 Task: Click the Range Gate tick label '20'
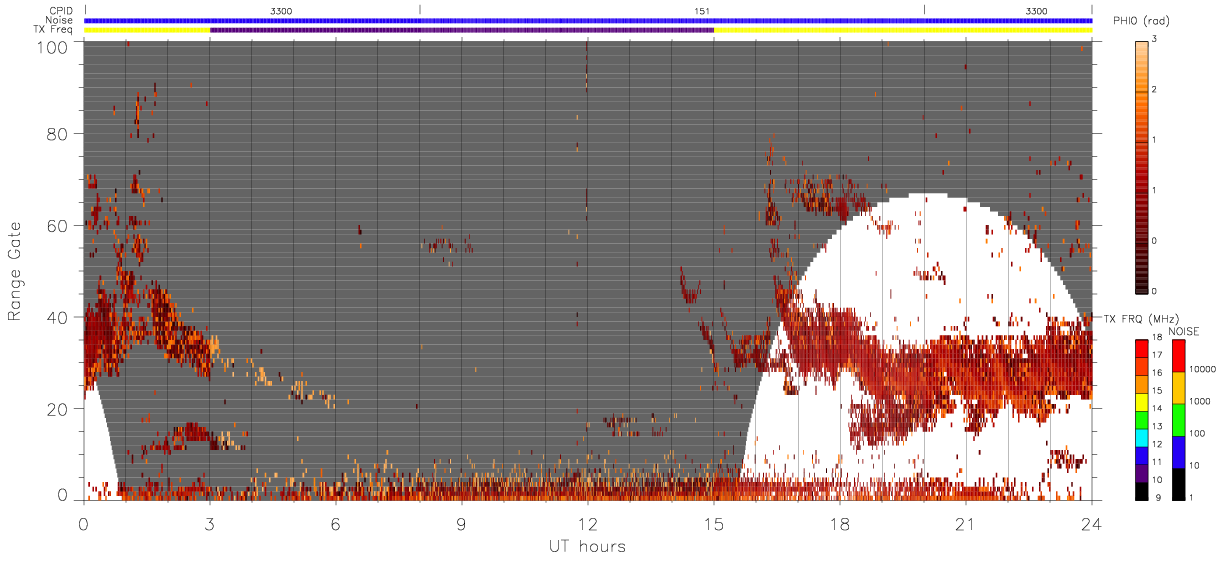(59, 408)
